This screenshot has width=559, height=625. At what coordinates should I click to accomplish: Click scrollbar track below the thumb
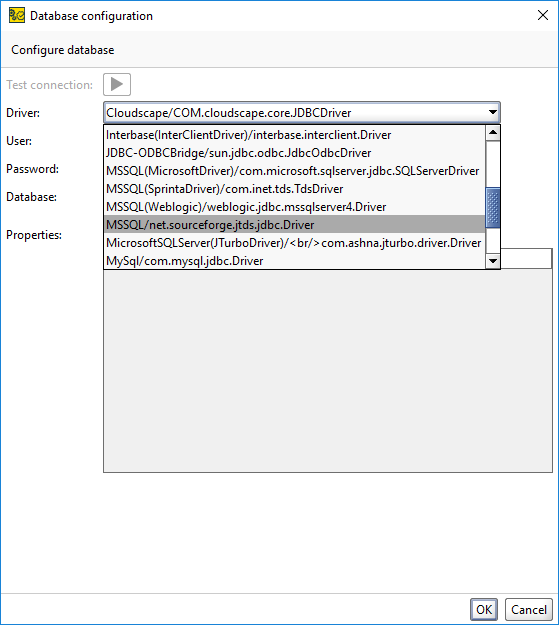[x=493, y=241]
